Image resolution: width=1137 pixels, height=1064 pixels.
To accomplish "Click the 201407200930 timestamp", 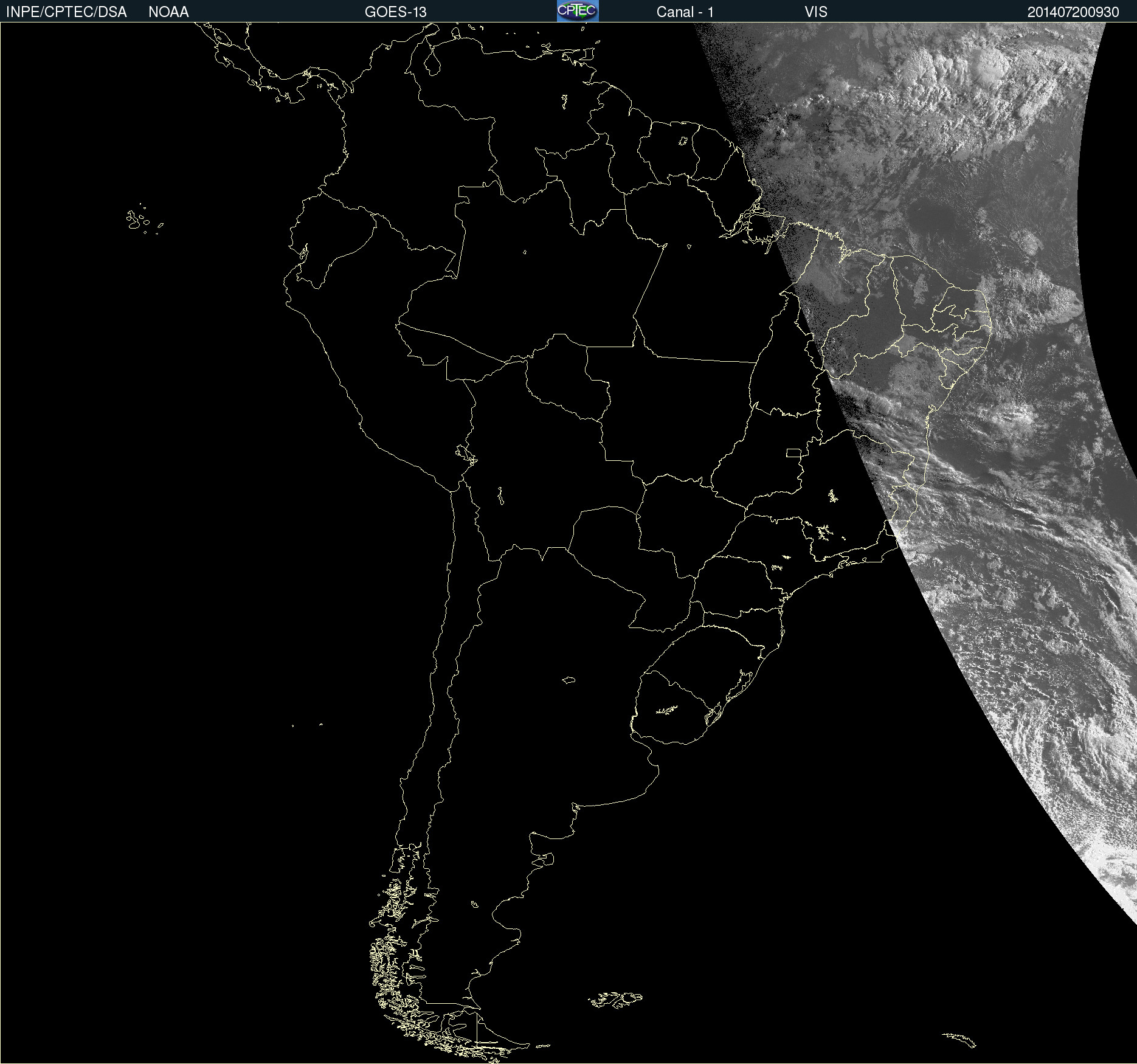I will (1073, 12).
